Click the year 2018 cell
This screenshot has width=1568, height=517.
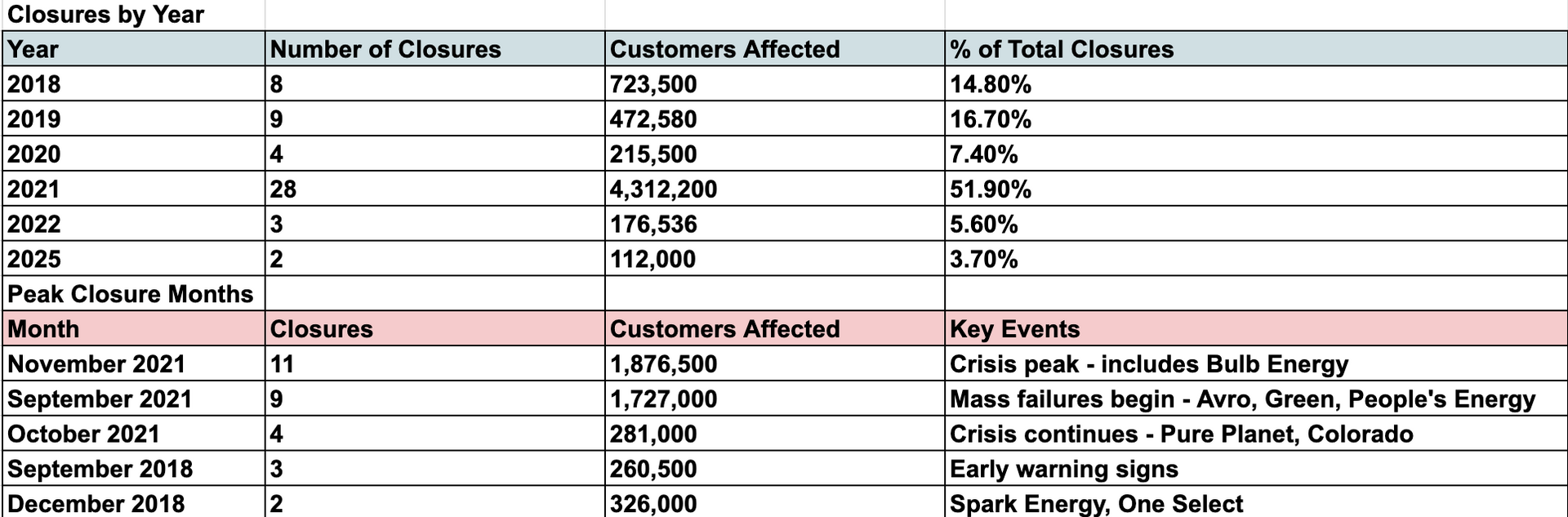(34, 84)
